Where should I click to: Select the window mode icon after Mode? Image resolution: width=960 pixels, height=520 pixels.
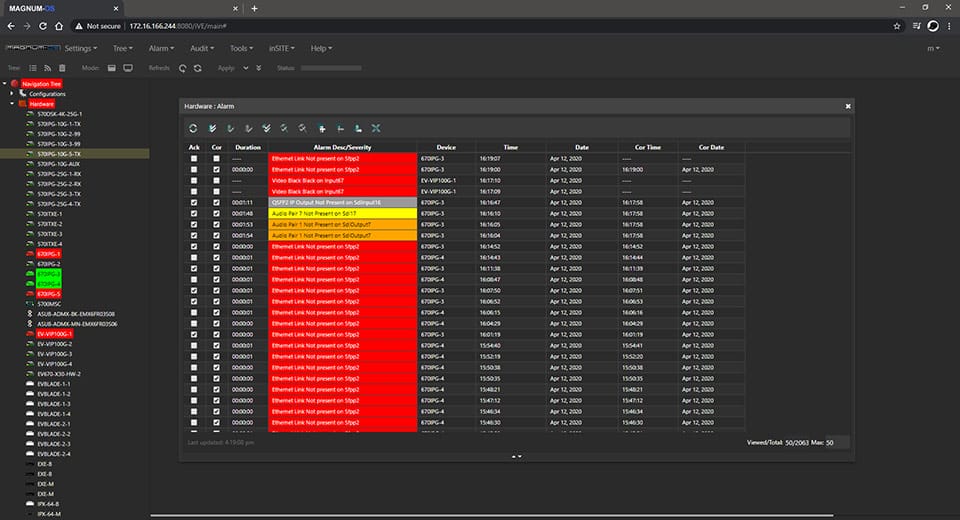click(x=111, y=68)
